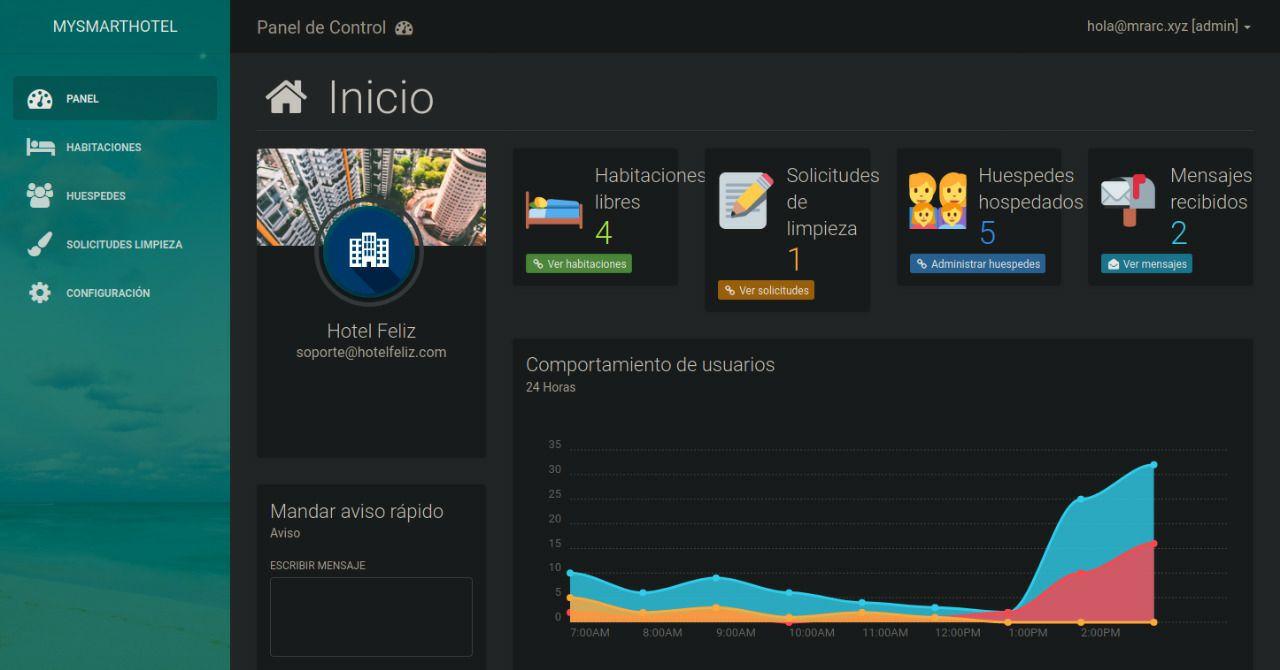Click the Ver solicitudes button
1280x670 pixels.
pyautogui.click(x=764, y=290)
